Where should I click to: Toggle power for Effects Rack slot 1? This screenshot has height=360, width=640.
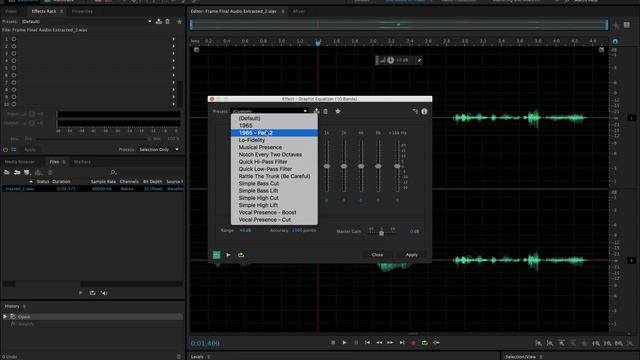14,39
